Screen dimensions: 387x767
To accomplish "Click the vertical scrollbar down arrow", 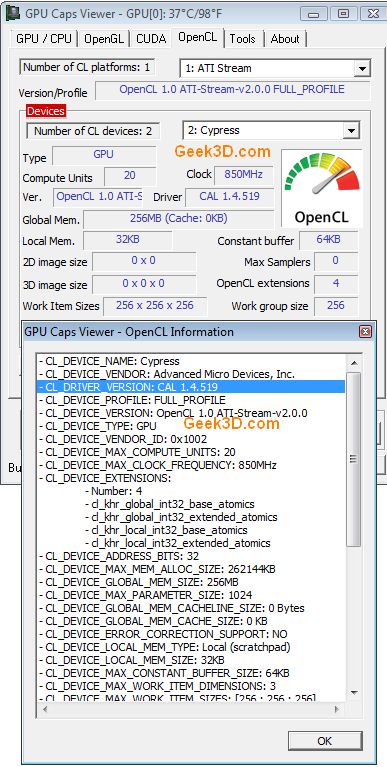I will (x=353, y=693).
